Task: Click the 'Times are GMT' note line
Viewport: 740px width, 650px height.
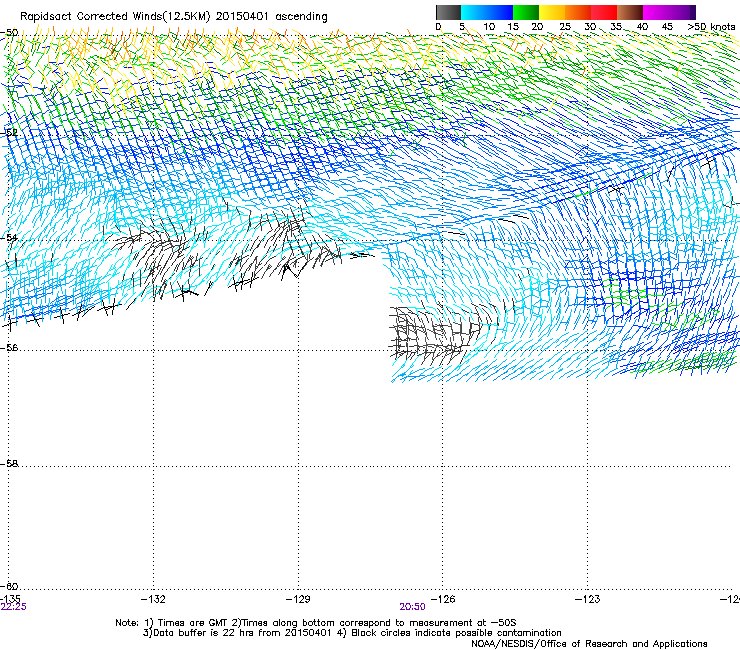Action: coord(316,623)
